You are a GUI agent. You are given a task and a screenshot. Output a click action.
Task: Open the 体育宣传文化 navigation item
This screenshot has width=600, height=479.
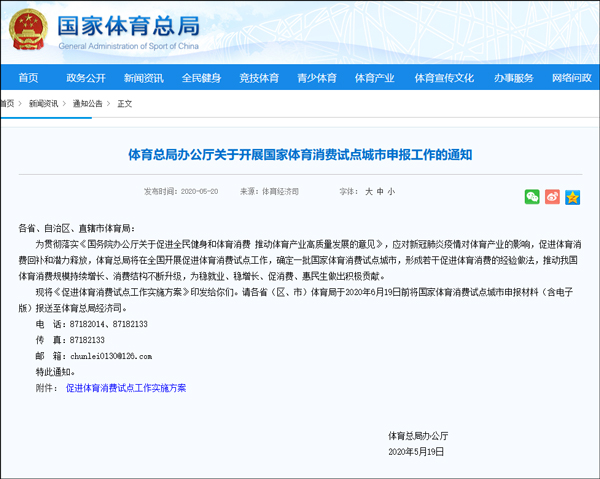(x=444, y=78)
